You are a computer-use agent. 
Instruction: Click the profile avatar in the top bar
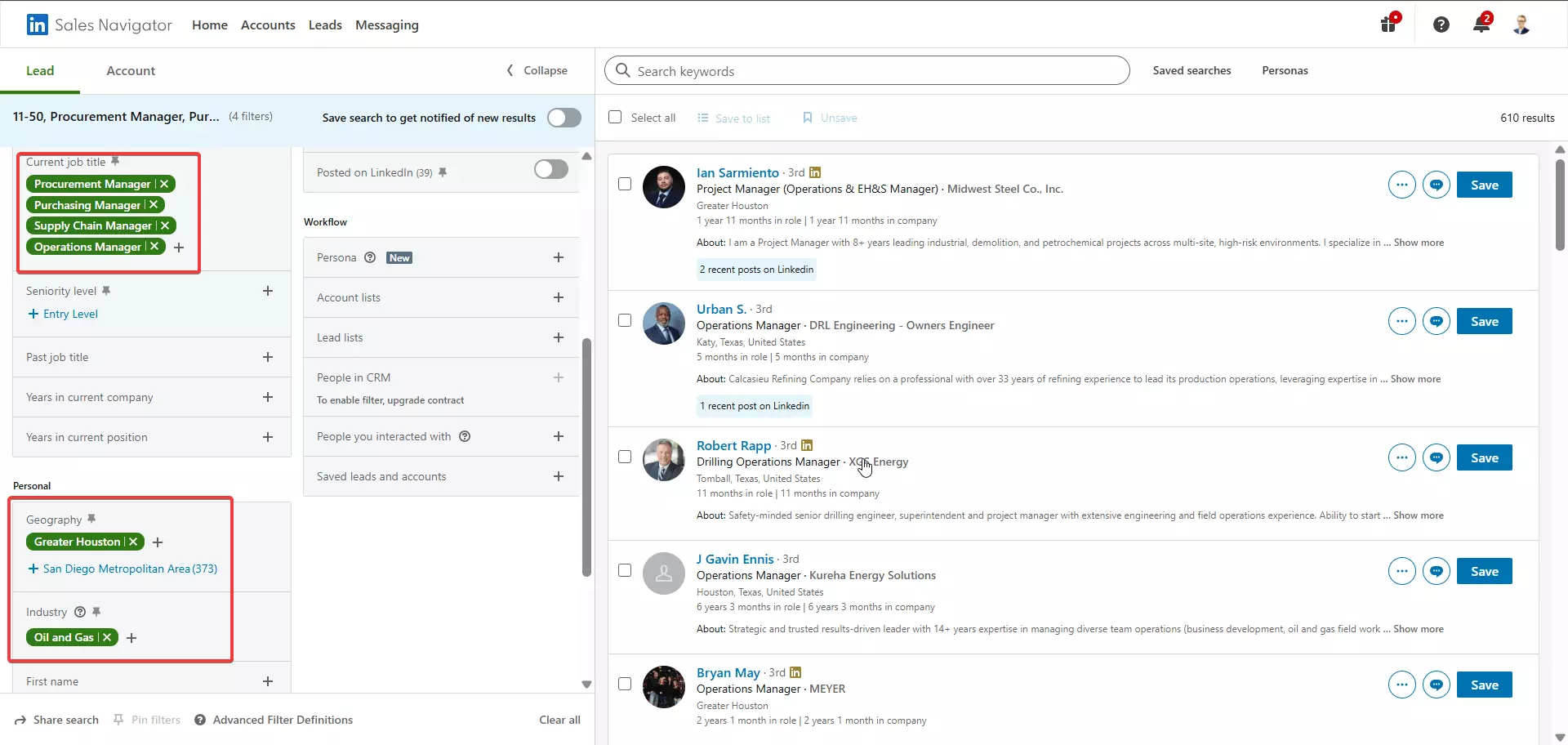1521,24
